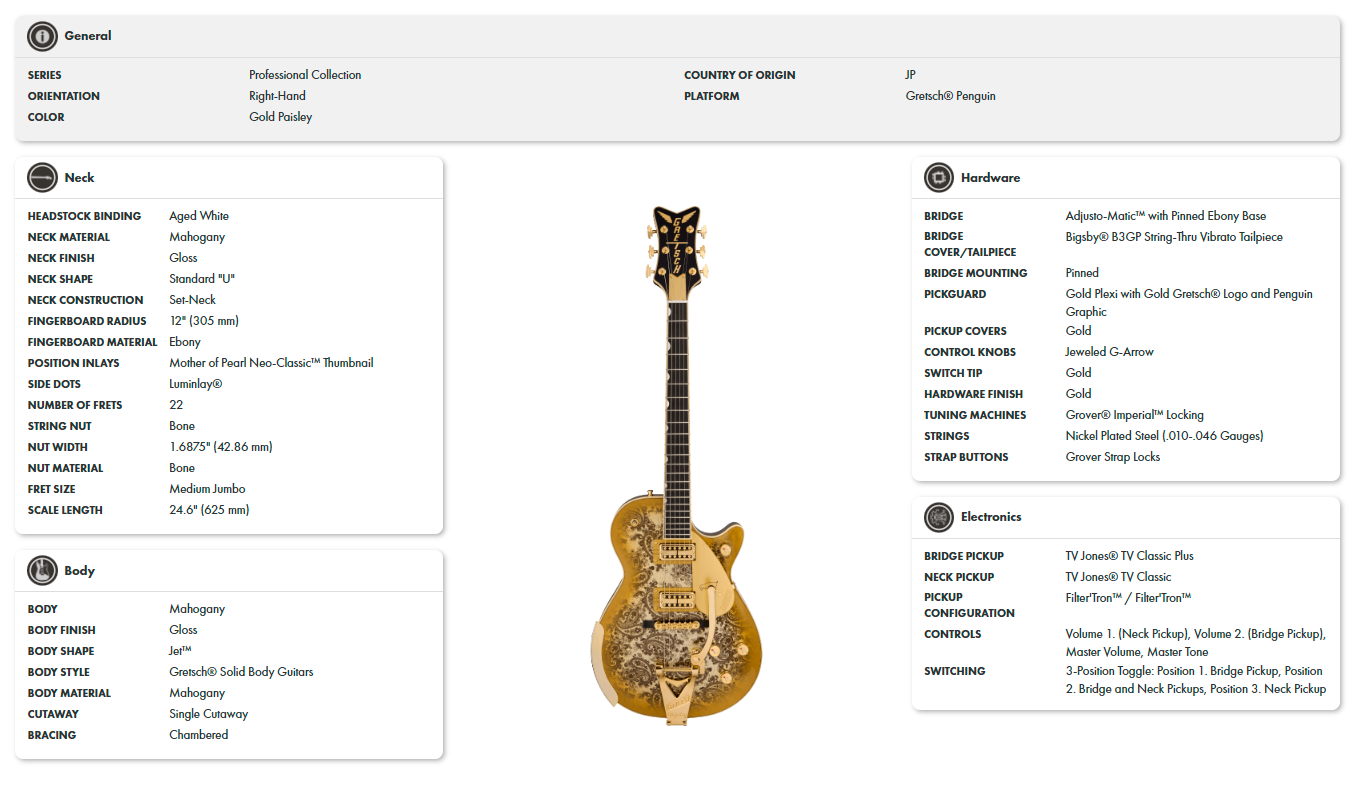Image resolution: width=1356 pixels, height=791 pixels.
Task: Select the Electronics section heading
Action: [991, 517]
